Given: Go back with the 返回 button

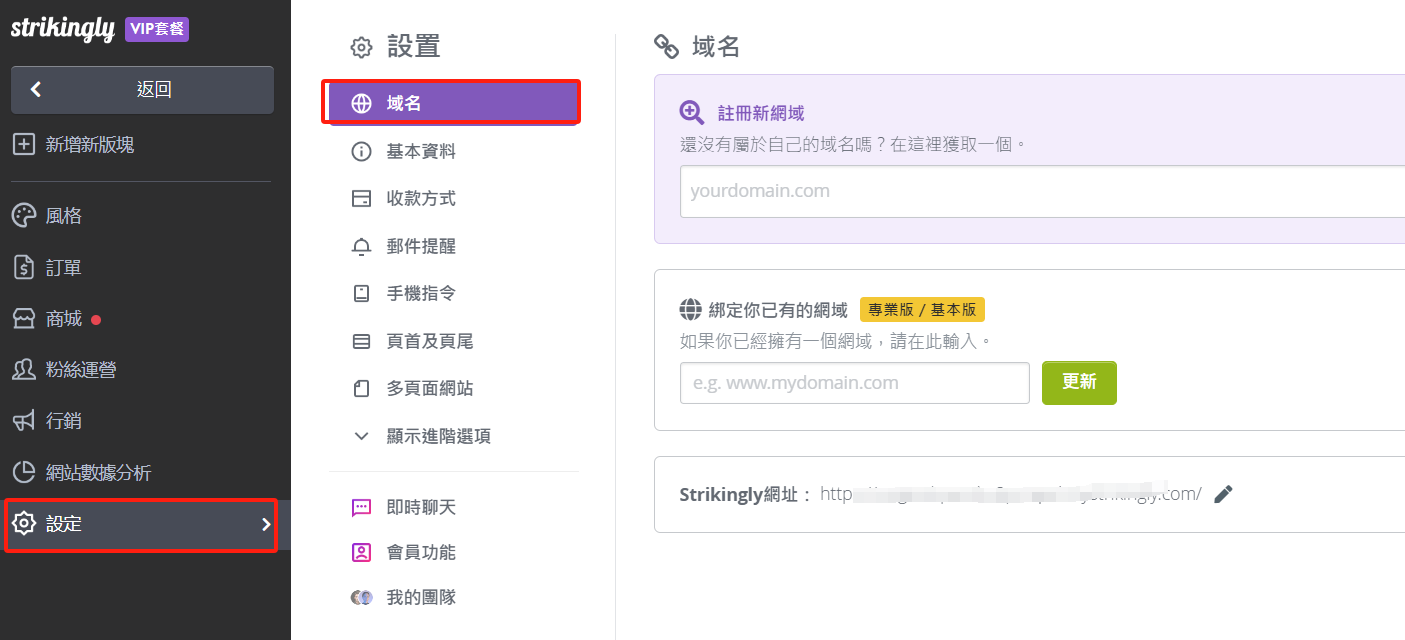Looking at the screenshot, I should tap(142, 90).
